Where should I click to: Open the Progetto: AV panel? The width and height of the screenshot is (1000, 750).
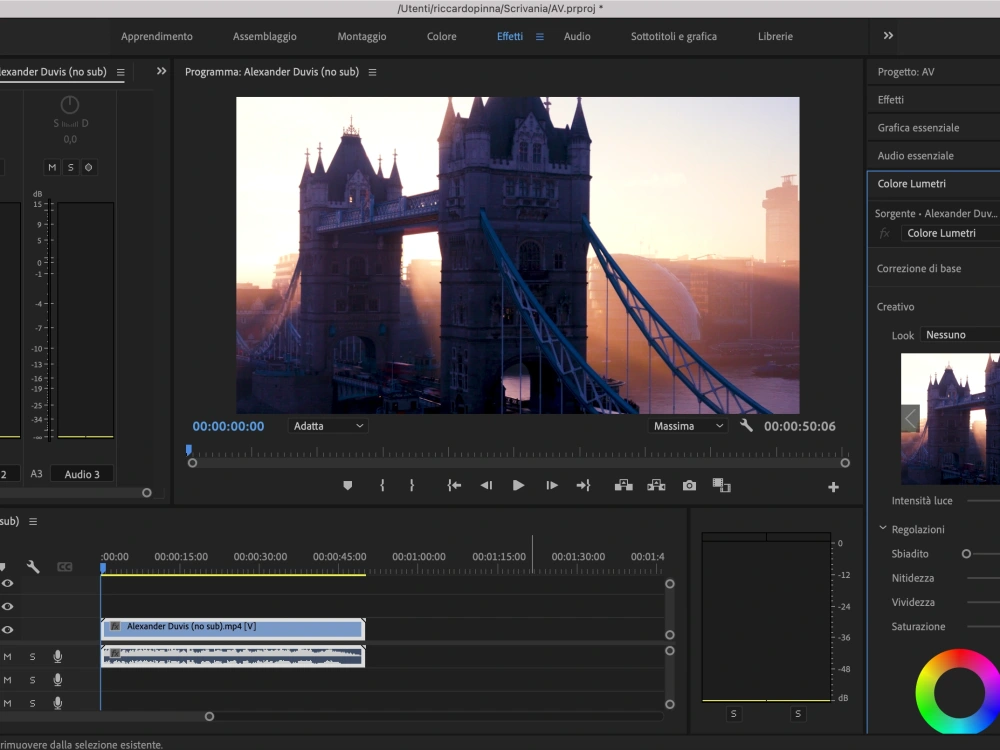pos(906,72)
